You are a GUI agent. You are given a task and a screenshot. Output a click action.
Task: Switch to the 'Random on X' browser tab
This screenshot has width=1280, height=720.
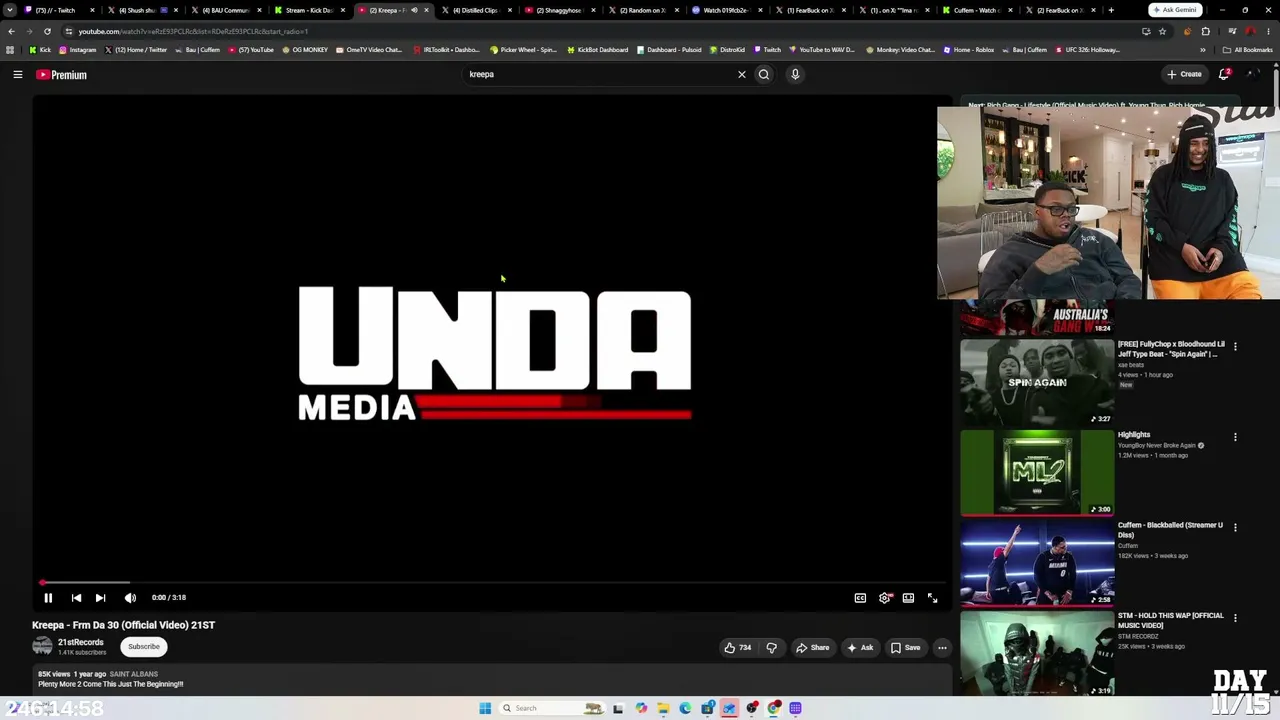click(642, 10)
